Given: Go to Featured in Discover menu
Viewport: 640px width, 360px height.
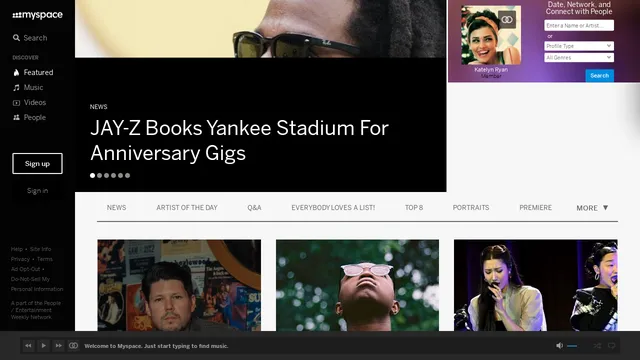Looking at the screenshot, I should click(33, 72).
